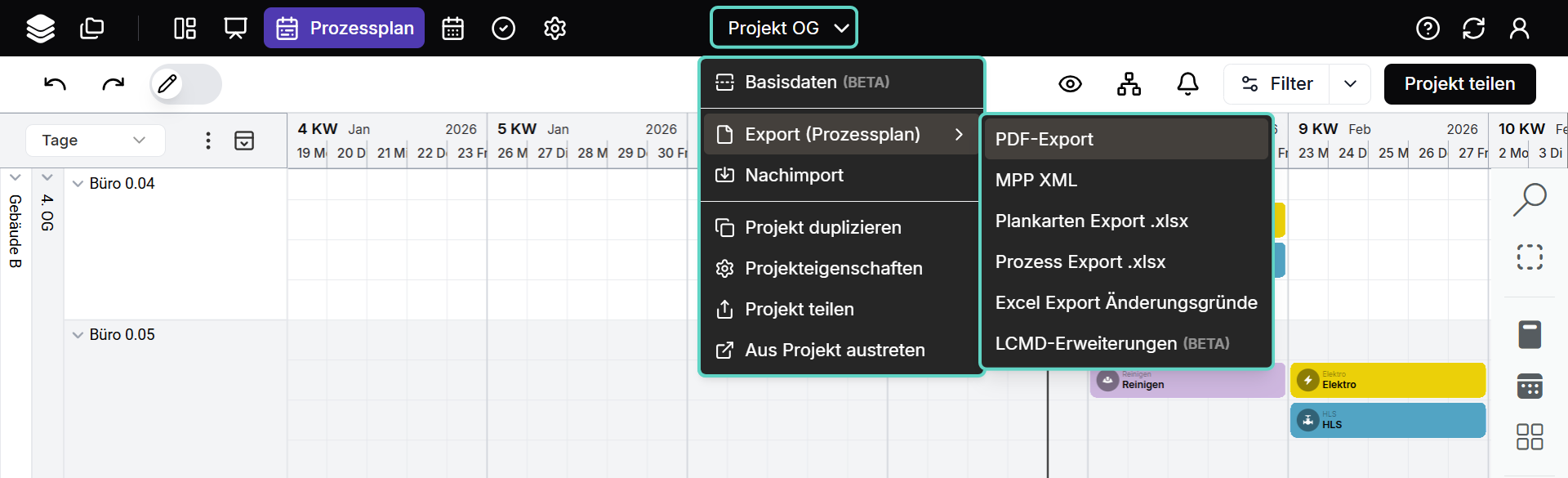This screenshot has height=478, width=1568.
Task: Choose Projekt duplizieren in the menu
Action: [822, 227]
